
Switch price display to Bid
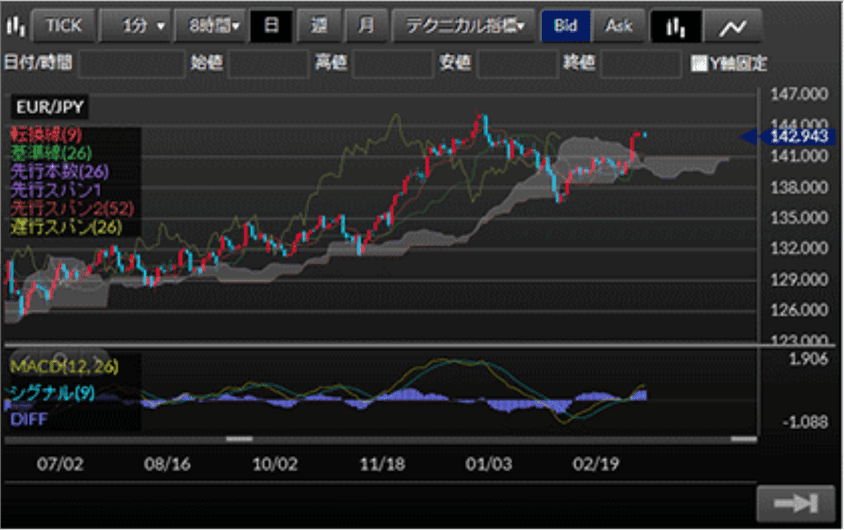point(565,26)
